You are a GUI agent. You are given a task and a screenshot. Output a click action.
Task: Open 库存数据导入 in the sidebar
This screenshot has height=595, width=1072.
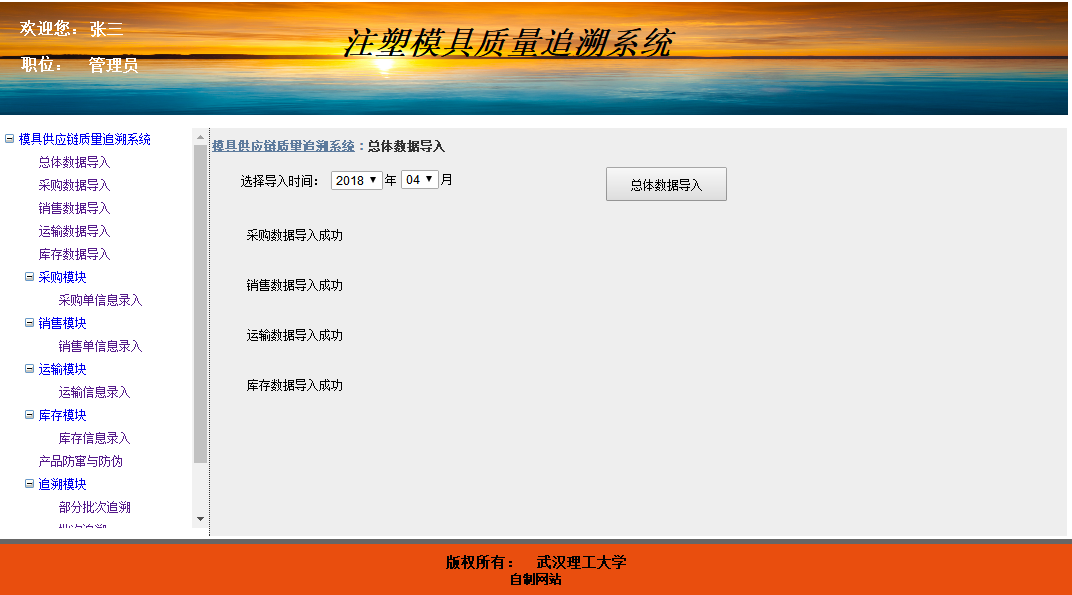(x=74, y=254)
